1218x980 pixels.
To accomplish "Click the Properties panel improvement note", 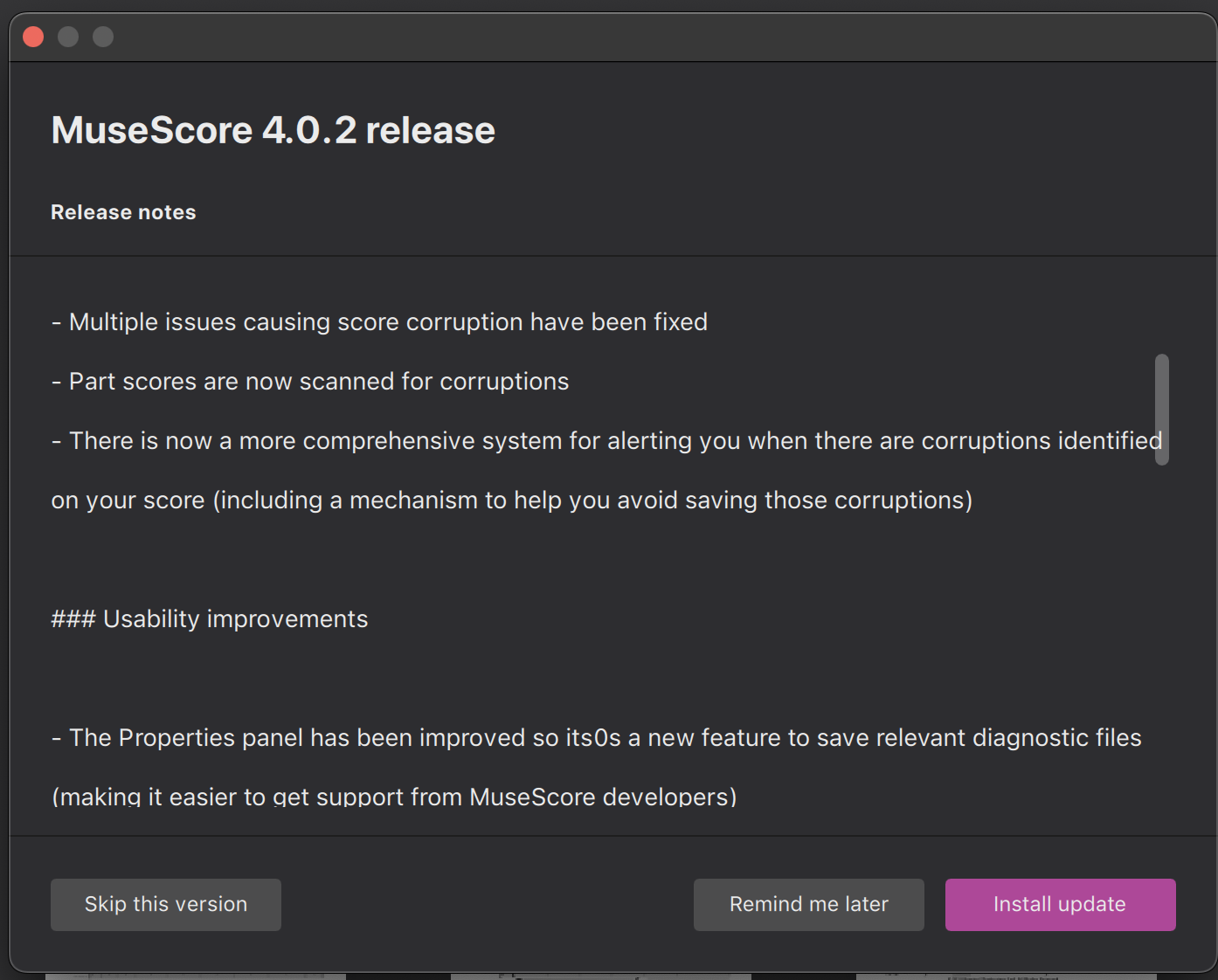I will tap(595, 737).
